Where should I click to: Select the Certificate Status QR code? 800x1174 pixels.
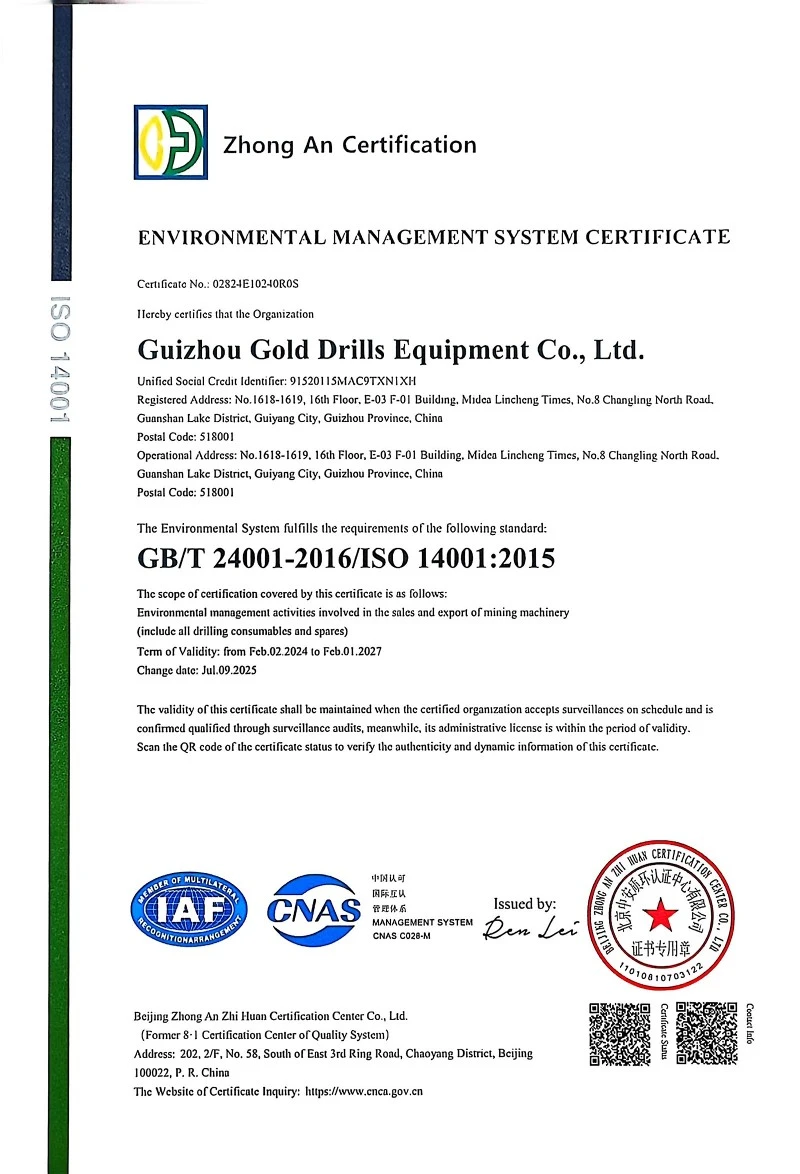619,1034
